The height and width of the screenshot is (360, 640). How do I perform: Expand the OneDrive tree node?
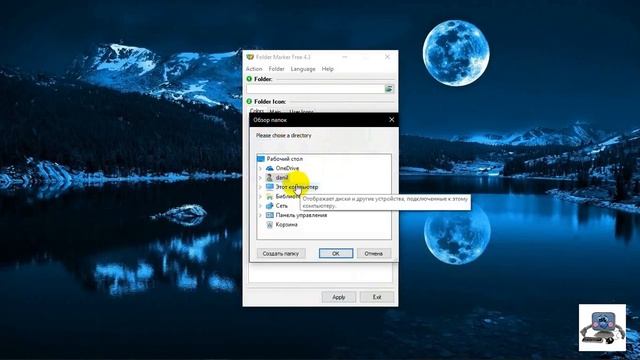pos(260,168)
